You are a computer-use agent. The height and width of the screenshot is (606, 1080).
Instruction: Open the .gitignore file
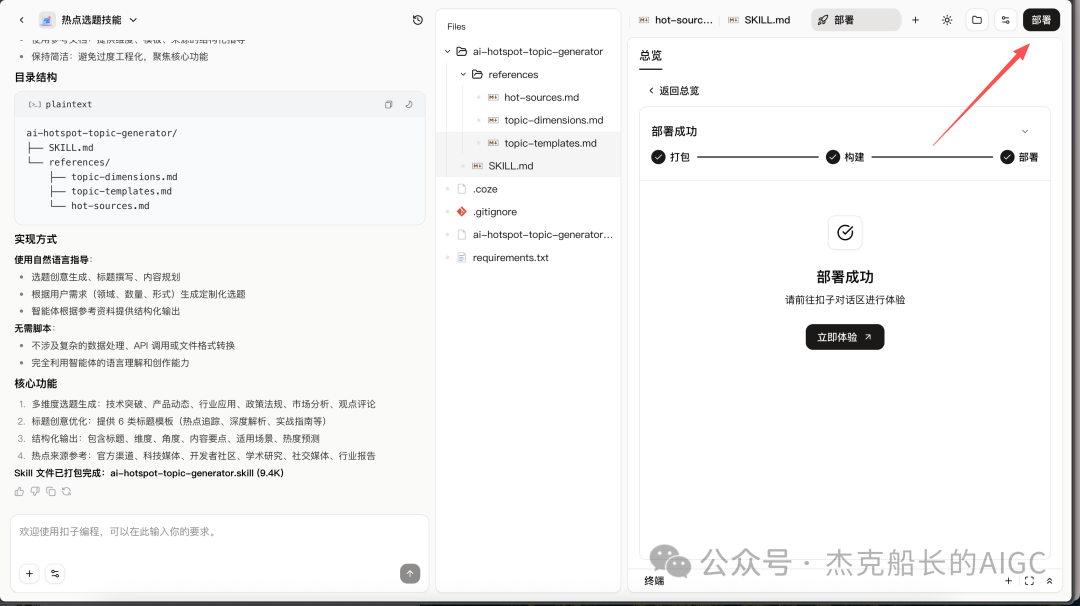pos(495,211)
